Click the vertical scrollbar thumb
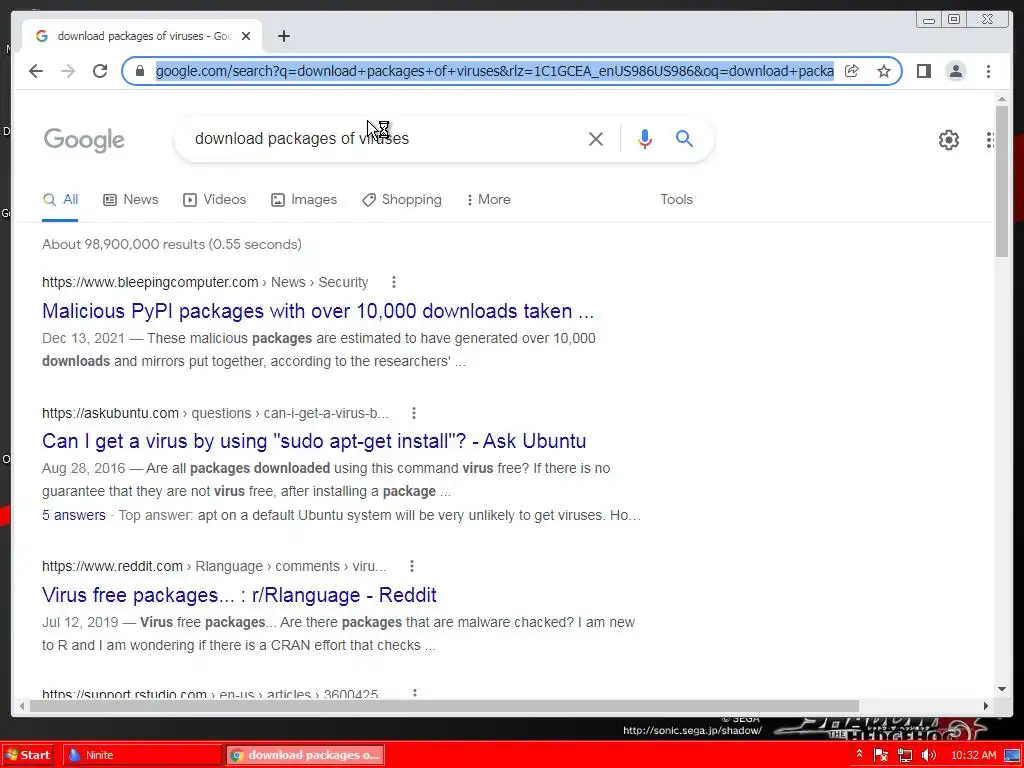 (x=1002, y=182)
